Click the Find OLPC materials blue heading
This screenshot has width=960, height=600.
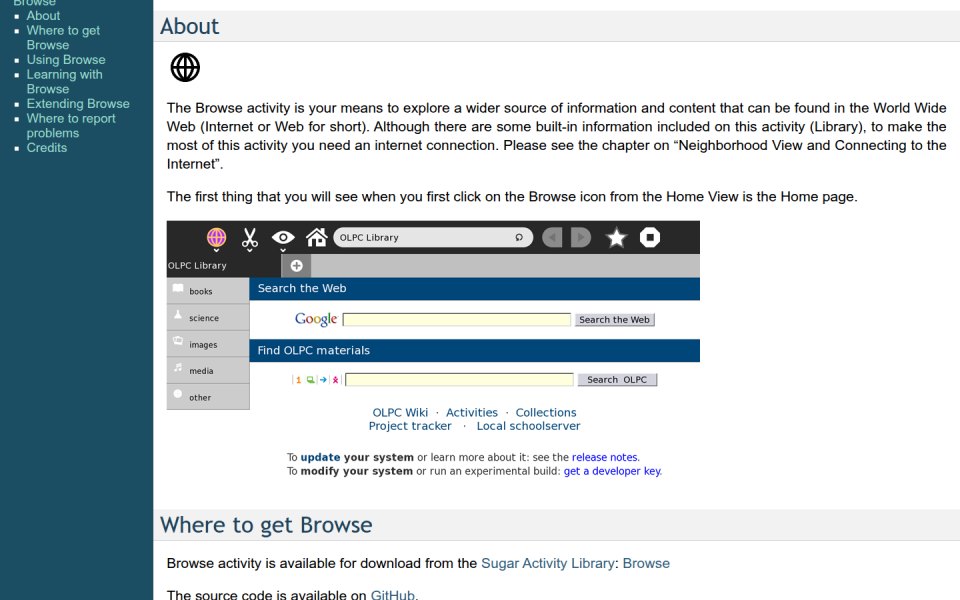(474, 350)
